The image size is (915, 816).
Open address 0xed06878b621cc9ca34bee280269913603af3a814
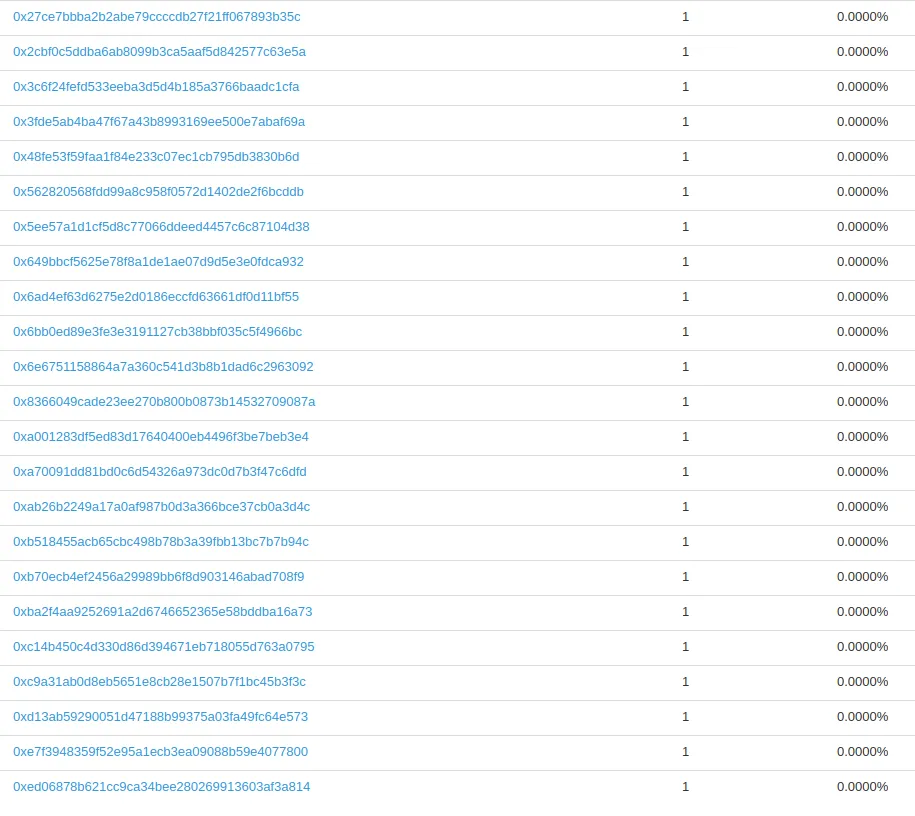pyautogui.click(x=162, y=787)
